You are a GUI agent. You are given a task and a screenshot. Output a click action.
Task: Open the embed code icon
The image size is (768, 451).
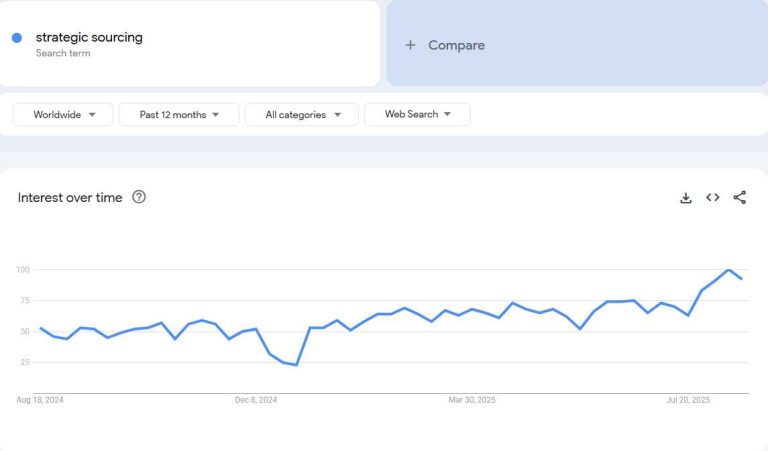coord(713,198)
